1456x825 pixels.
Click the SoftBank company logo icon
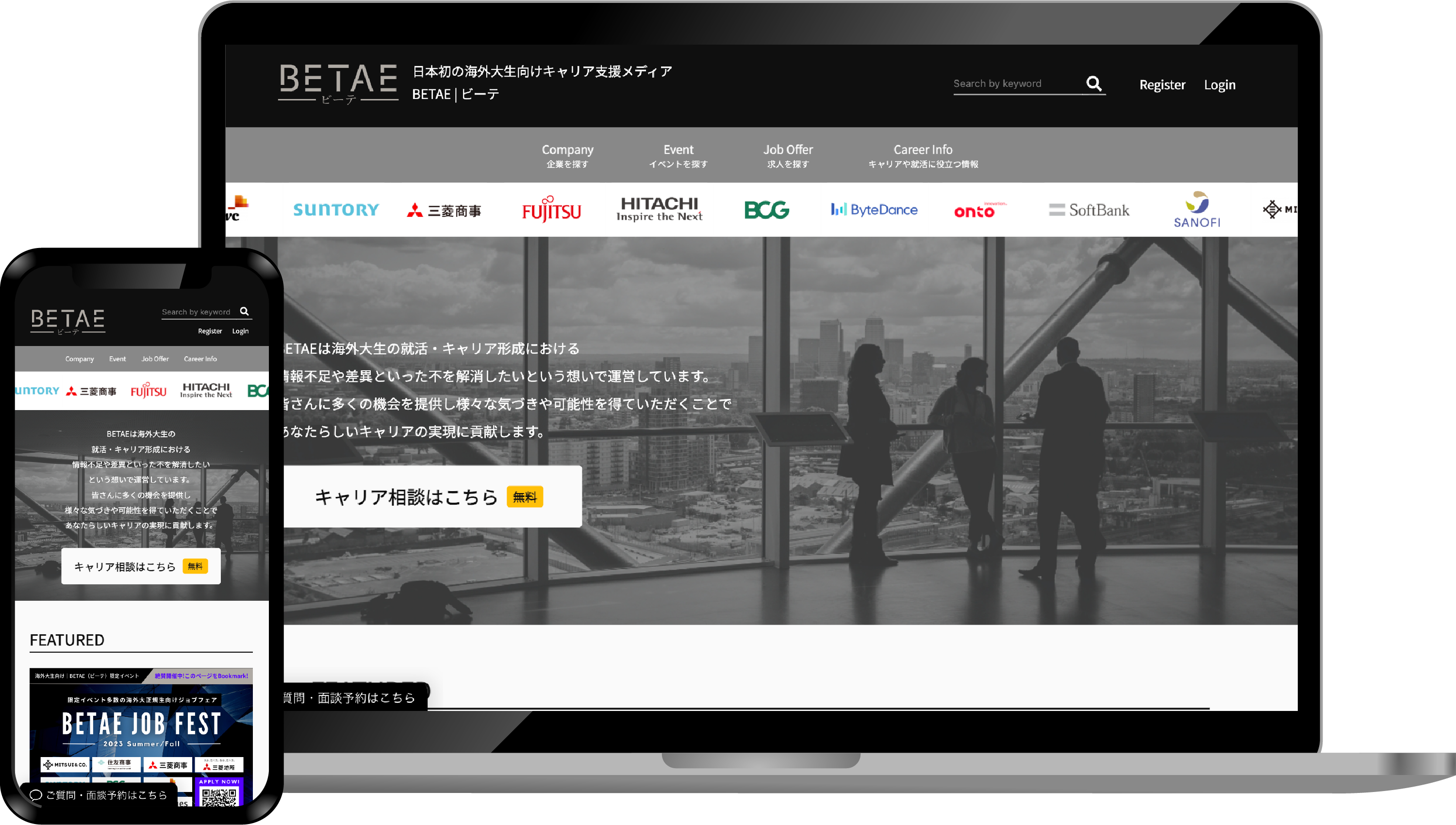click(x=1088, y=210)
